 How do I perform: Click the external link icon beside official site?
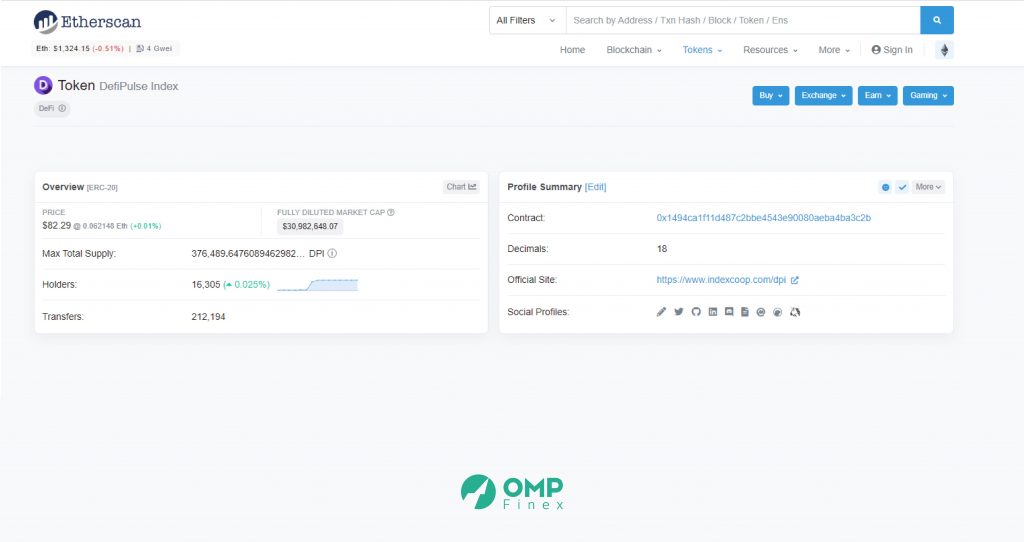click(795, 280)
